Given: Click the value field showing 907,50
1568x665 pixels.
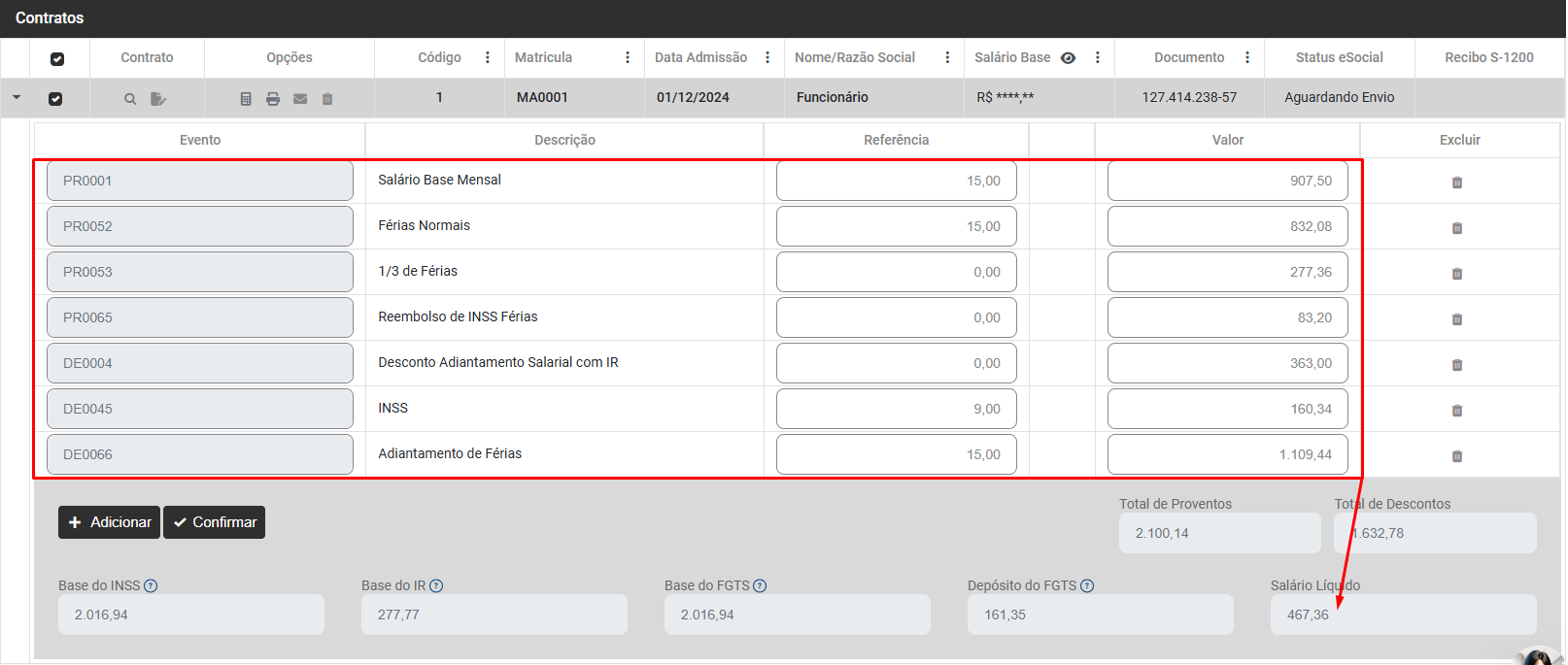Looking at the screenshot, I should tap(1228, 181).
